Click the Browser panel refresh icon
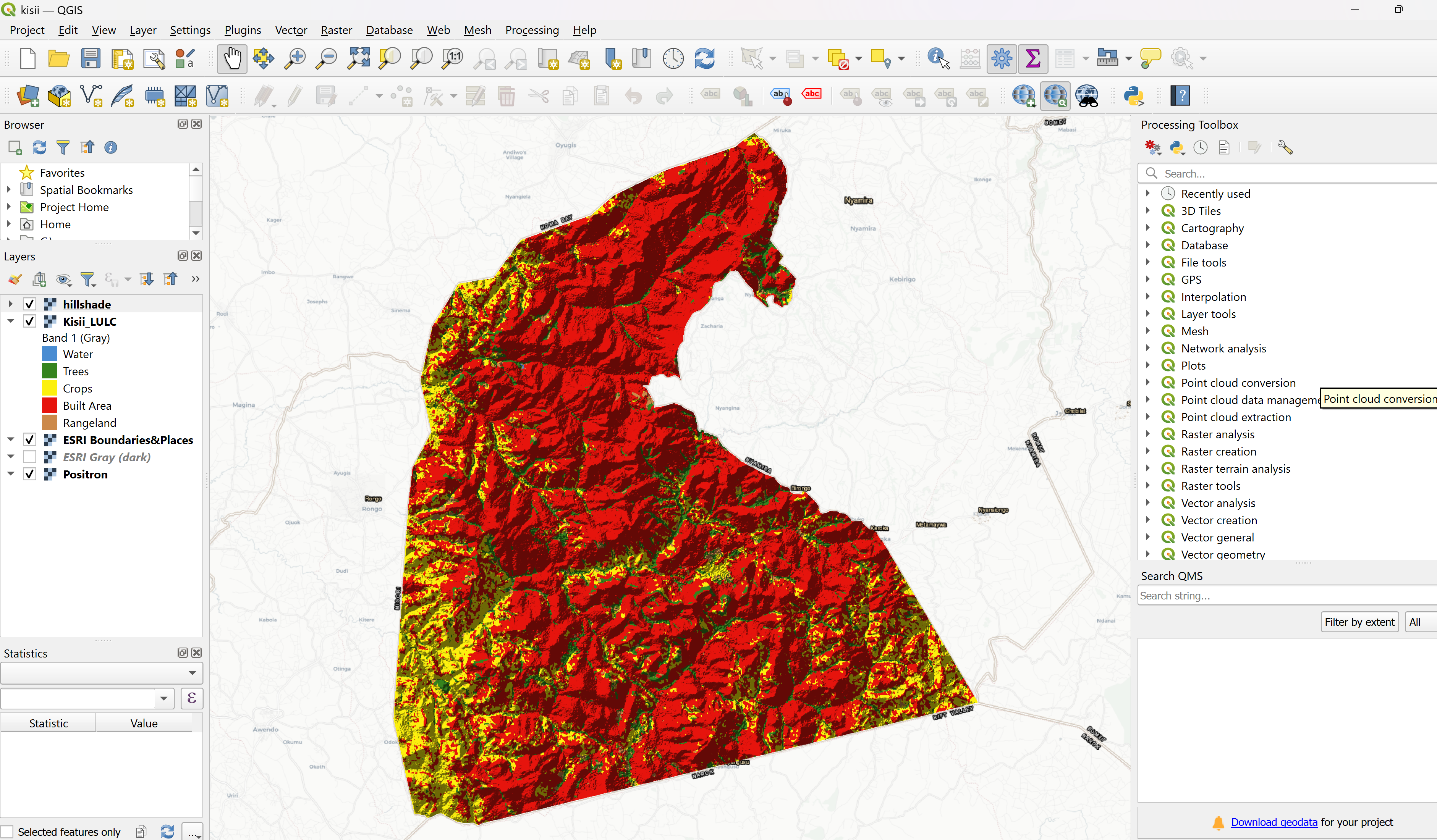The height and width of the screenshot is (840, 1437). 39,148
